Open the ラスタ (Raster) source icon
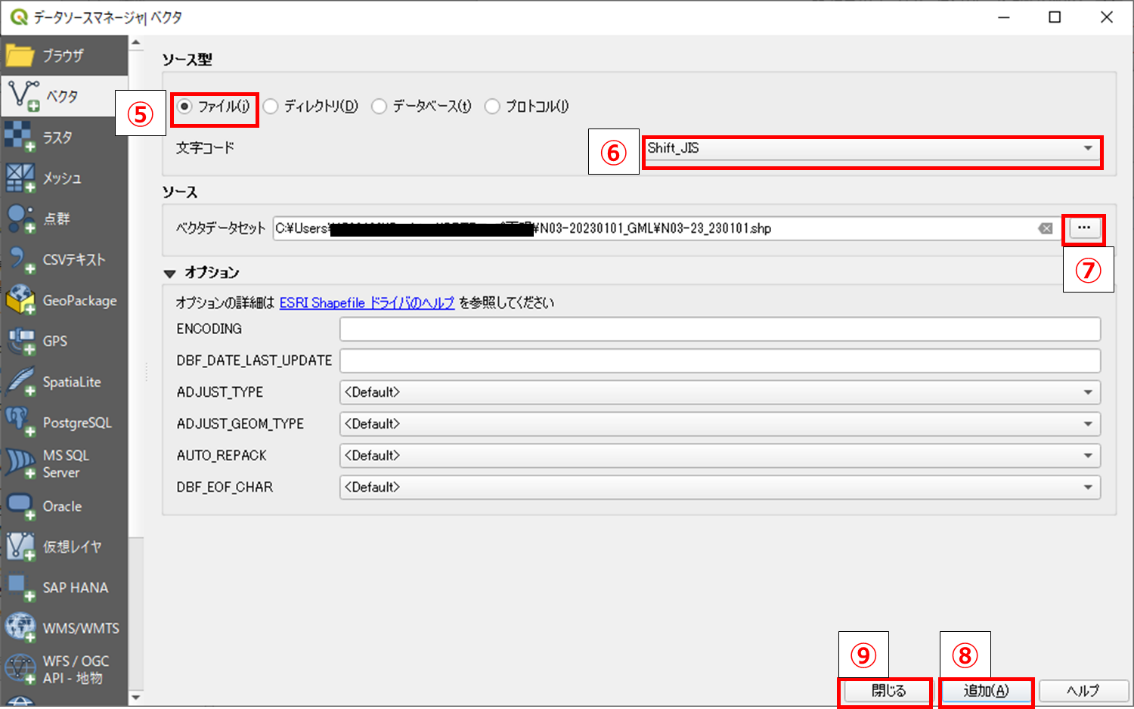 [20, 136]
